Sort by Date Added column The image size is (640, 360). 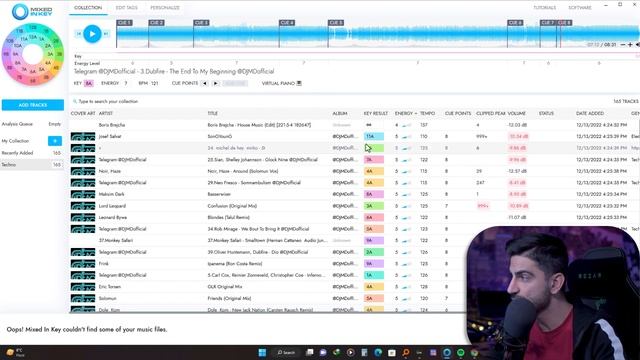coord(590,113)
